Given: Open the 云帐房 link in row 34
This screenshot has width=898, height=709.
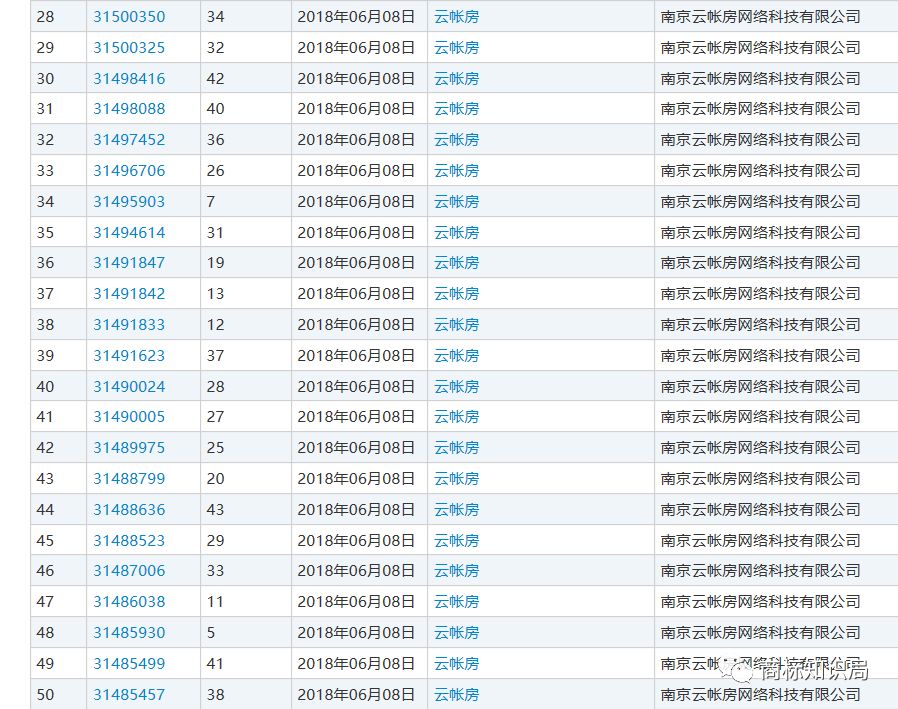Looking at the screenshot, I should [x=456, y=202].
